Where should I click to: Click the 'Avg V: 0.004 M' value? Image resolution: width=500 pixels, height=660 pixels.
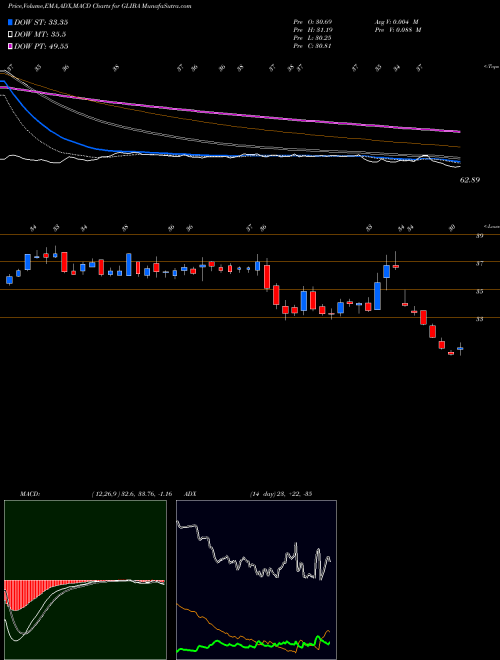(395, 22)
